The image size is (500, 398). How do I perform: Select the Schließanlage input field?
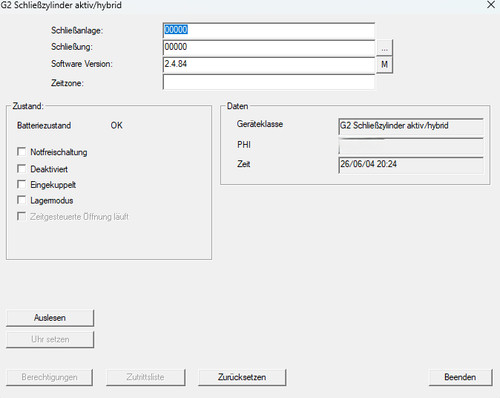pyautogui.click(x=269, y=31)
